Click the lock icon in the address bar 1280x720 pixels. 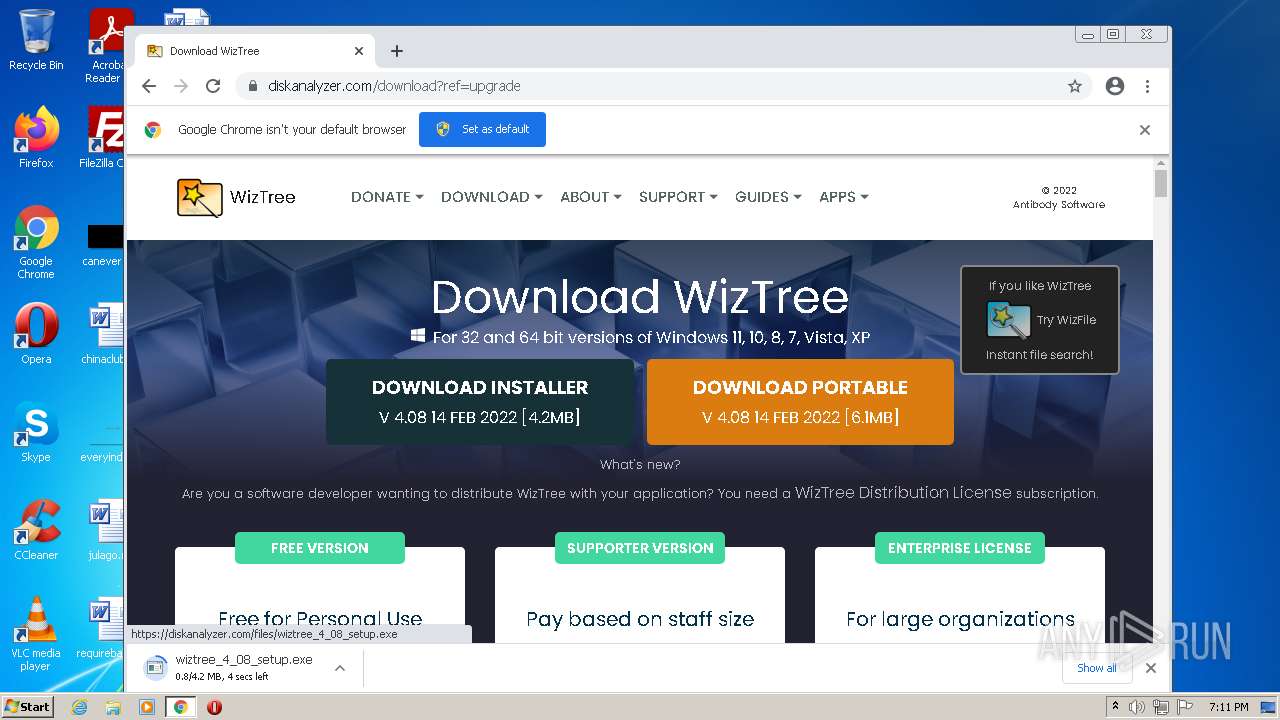pos(252,86)
